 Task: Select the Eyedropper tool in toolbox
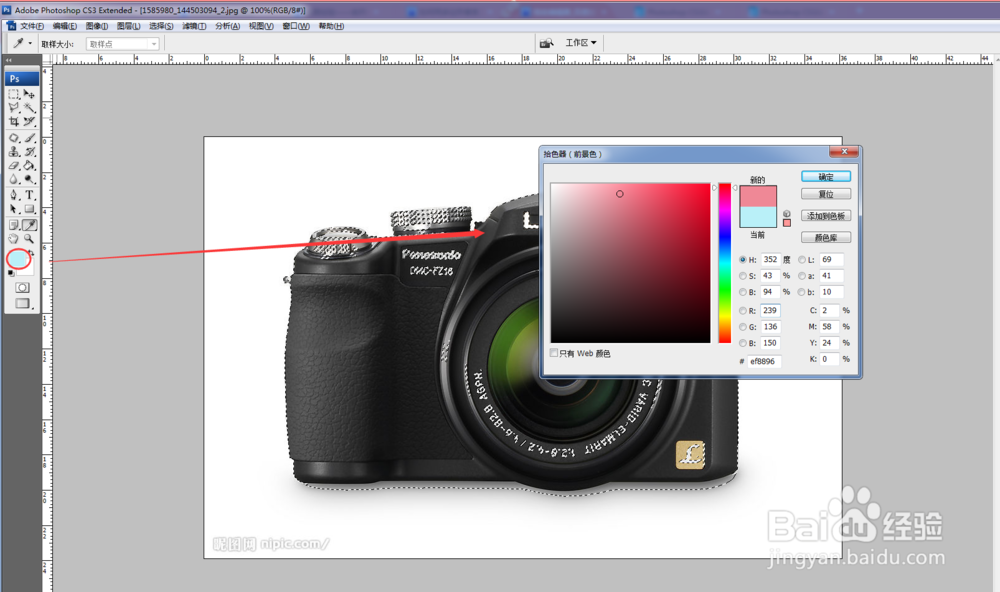pyautogui.click(x=29, y=225)
